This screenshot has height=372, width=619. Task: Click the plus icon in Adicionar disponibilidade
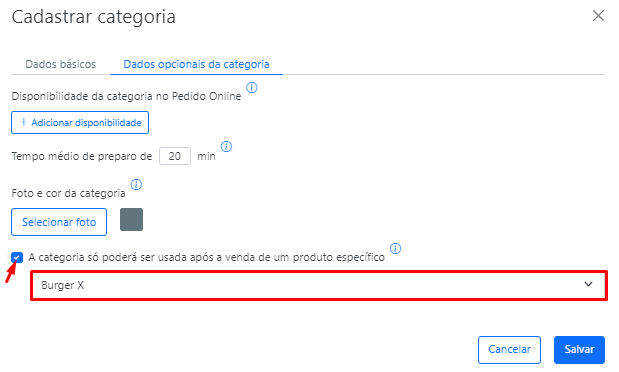point(24,122)
